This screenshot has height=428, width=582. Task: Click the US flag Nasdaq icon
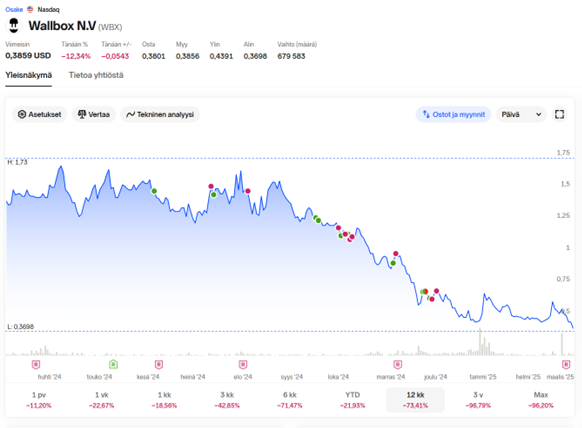coord(30,9)
